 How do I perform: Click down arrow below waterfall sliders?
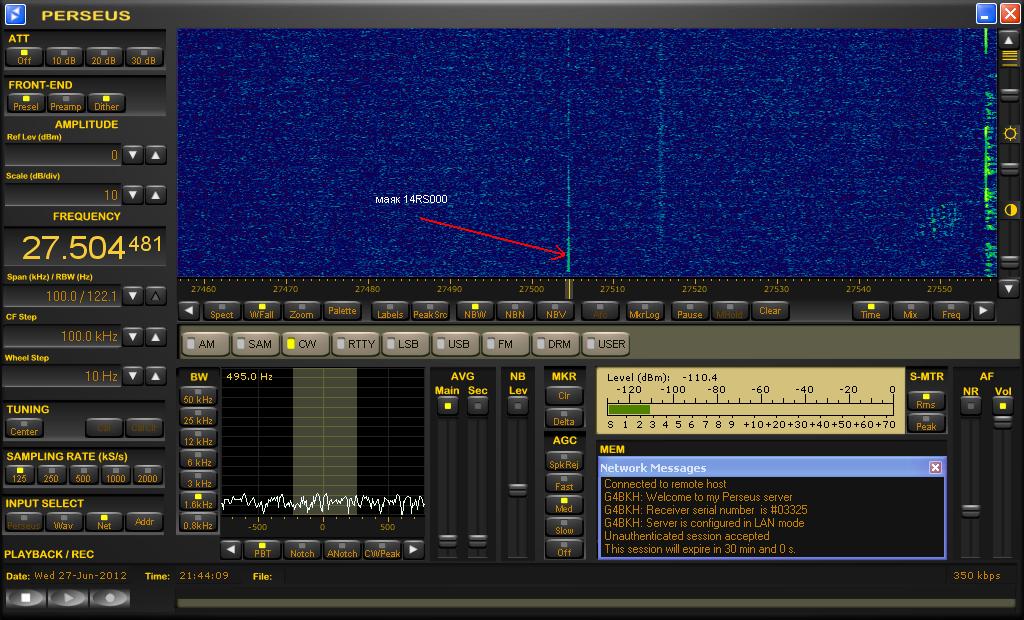[x=1009, y=287]
